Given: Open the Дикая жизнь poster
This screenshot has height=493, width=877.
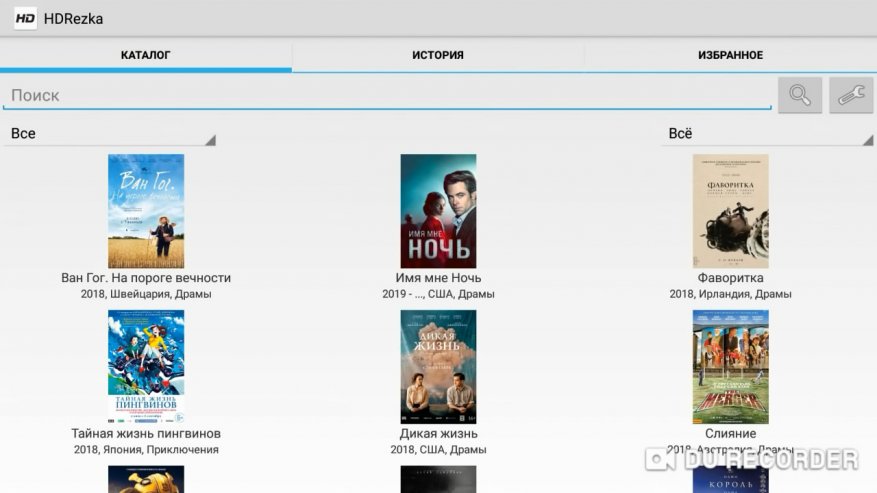Looking at the screenshot, I should tap(438, 367).
